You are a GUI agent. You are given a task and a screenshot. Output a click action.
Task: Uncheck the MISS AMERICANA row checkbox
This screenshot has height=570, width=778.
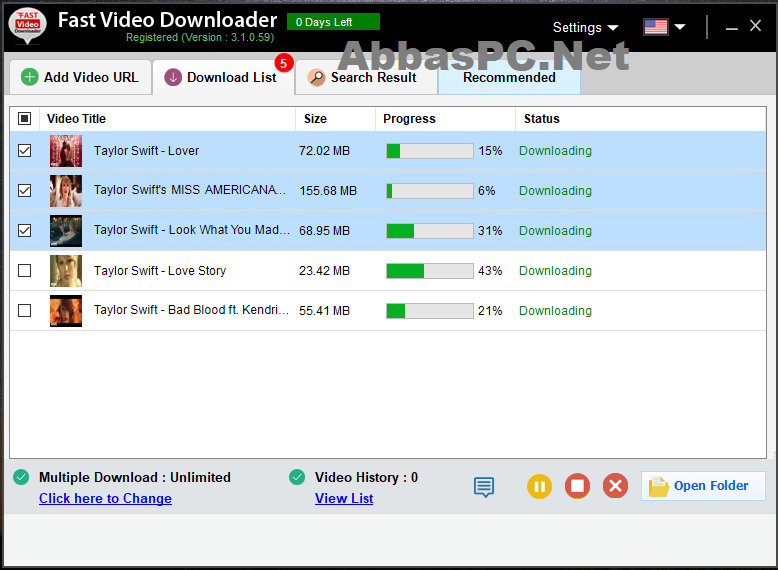(x=24, y=190)
